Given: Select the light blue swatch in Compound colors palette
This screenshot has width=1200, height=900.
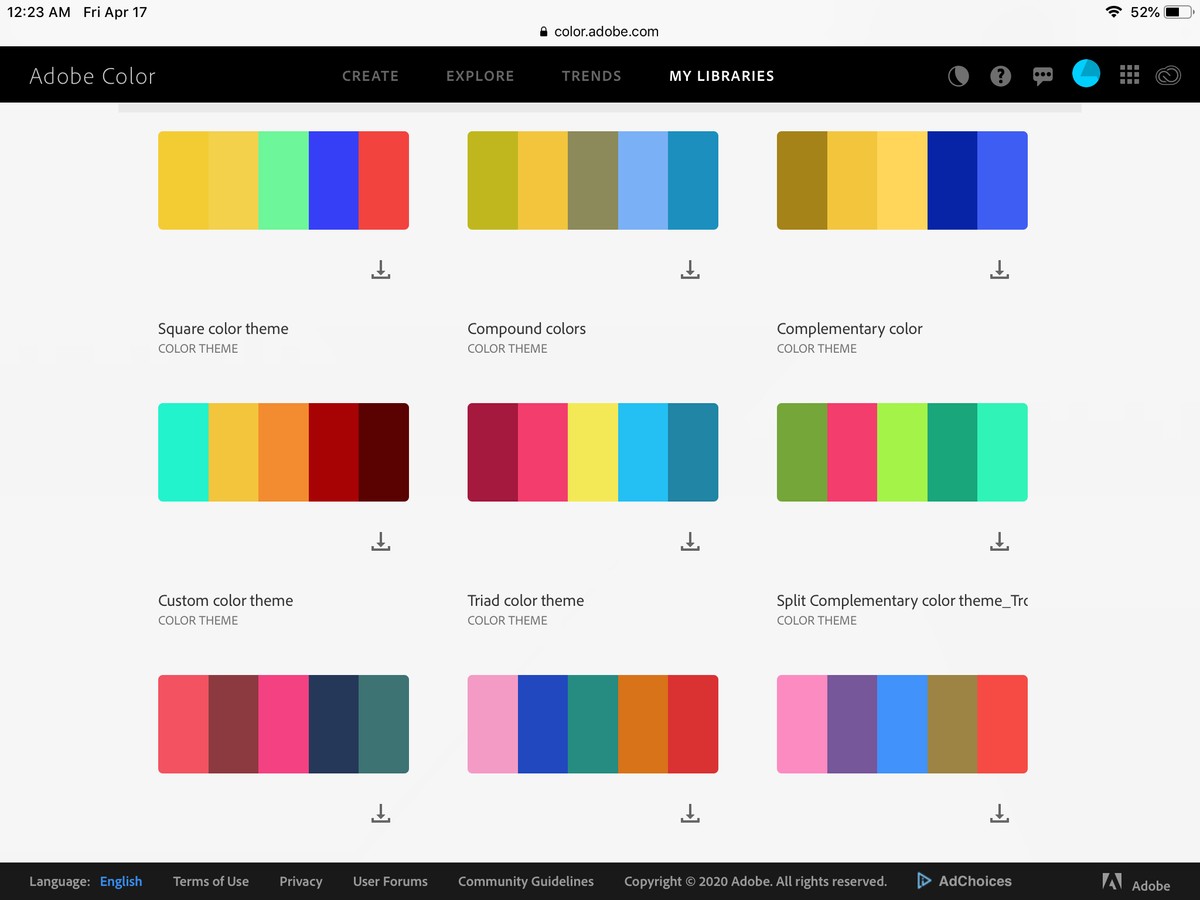Looking at the screenshot, I should (x=643, y=180).
